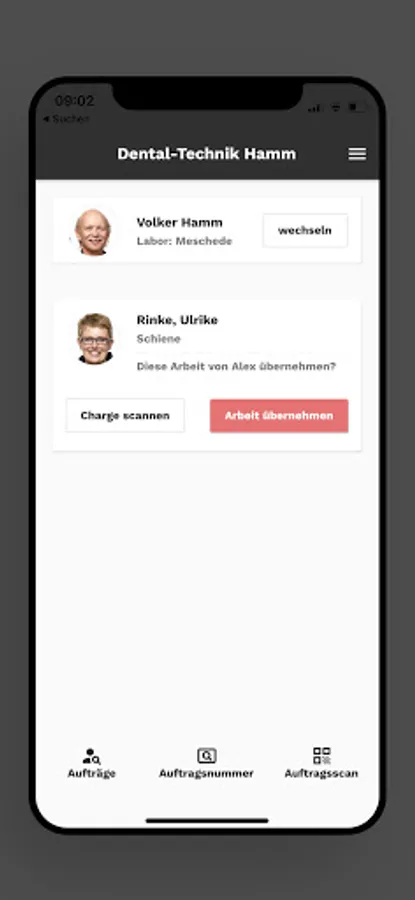Select Volker Hamm's profile photo
This screenshot has width=415, height=900.
[93, 231]
